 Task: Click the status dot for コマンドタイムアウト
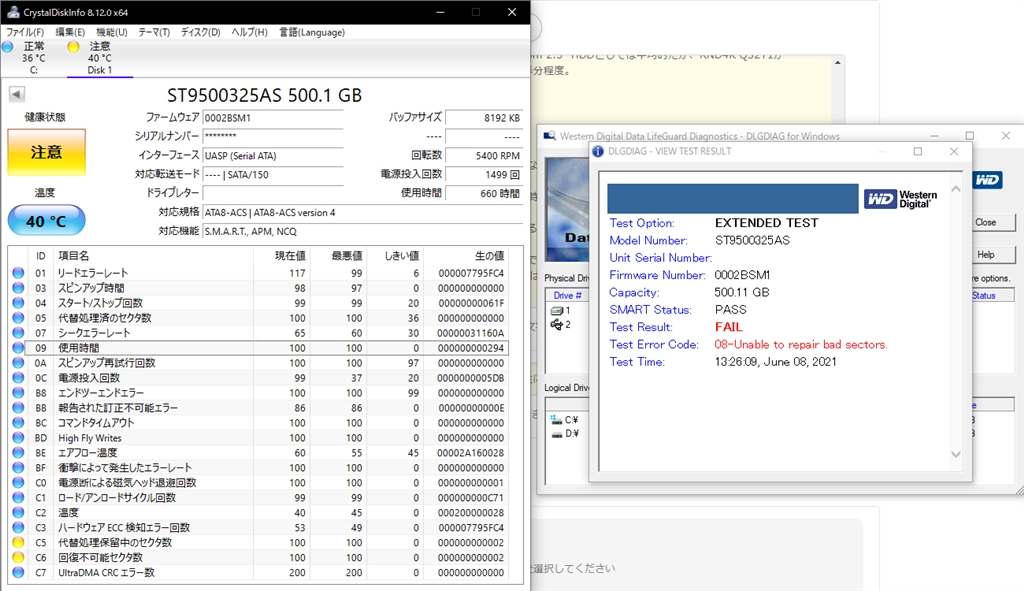(18, 423)
